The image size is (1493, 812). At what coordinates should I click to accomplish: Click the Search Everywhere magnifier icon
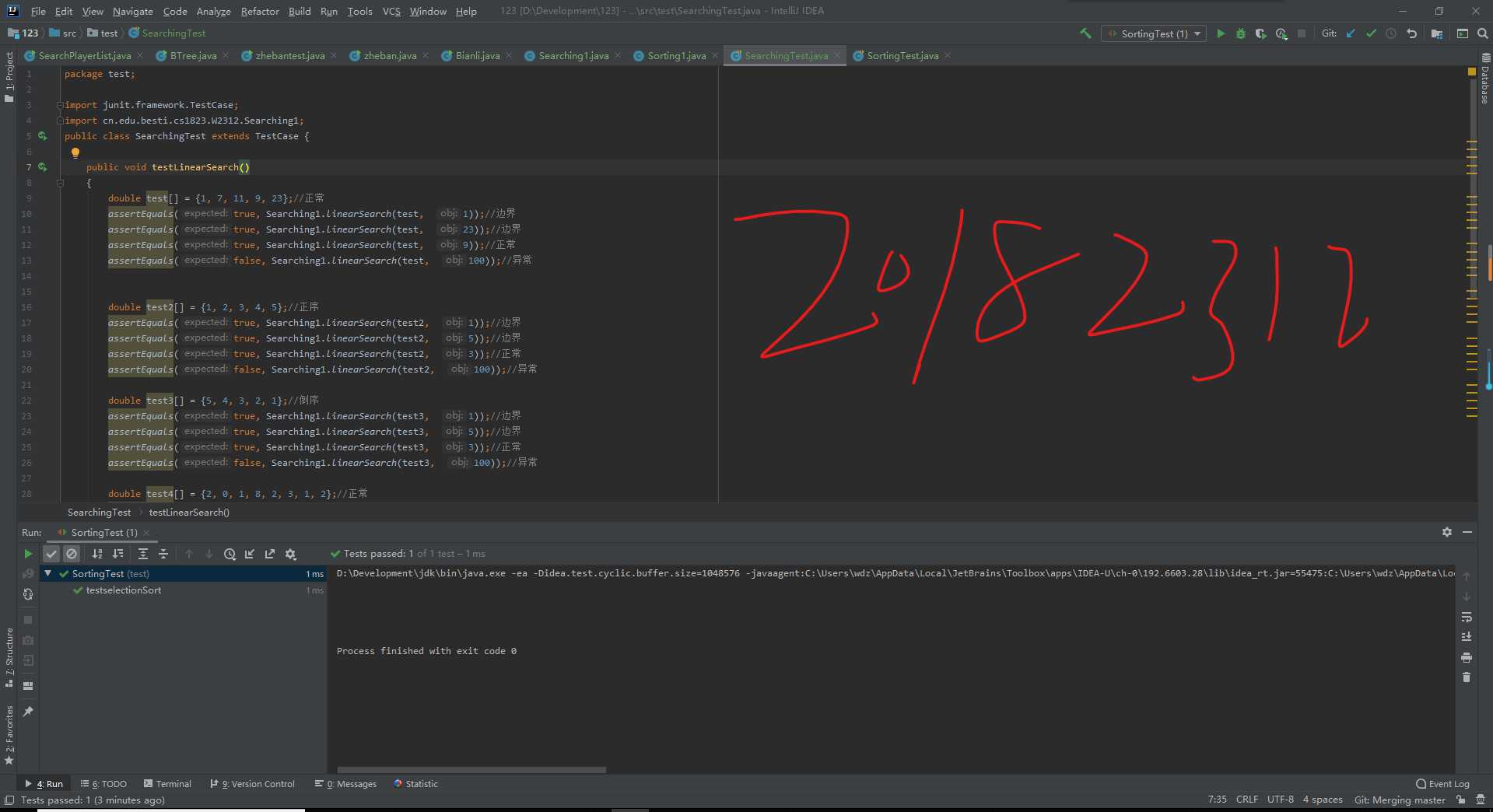1482,33
